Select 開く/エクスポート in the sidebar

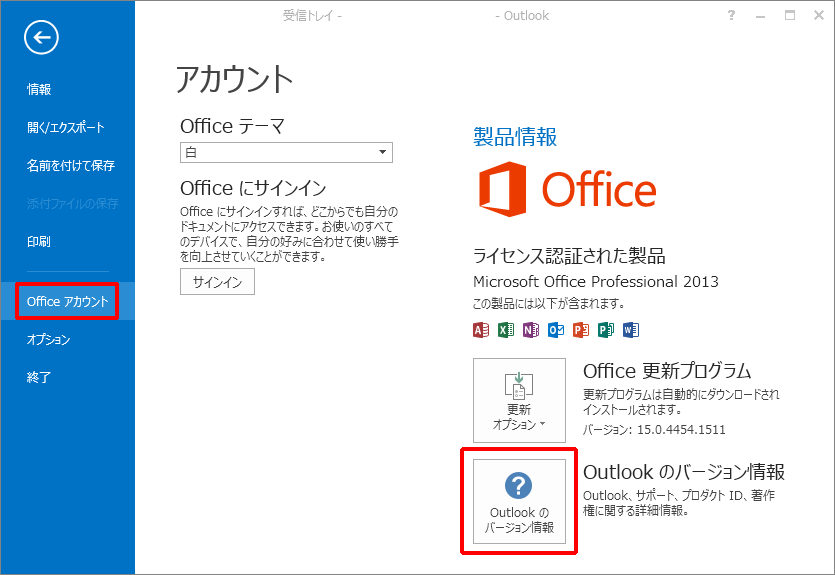[x=66, y=128]
